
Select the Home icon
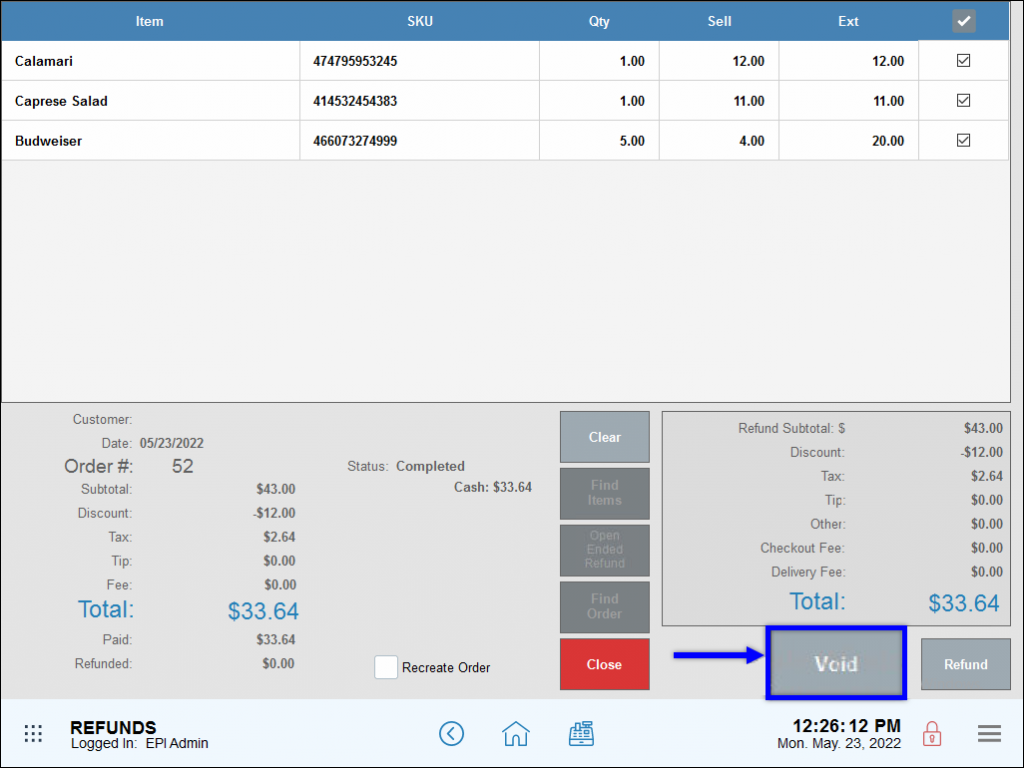click(515, 733)
